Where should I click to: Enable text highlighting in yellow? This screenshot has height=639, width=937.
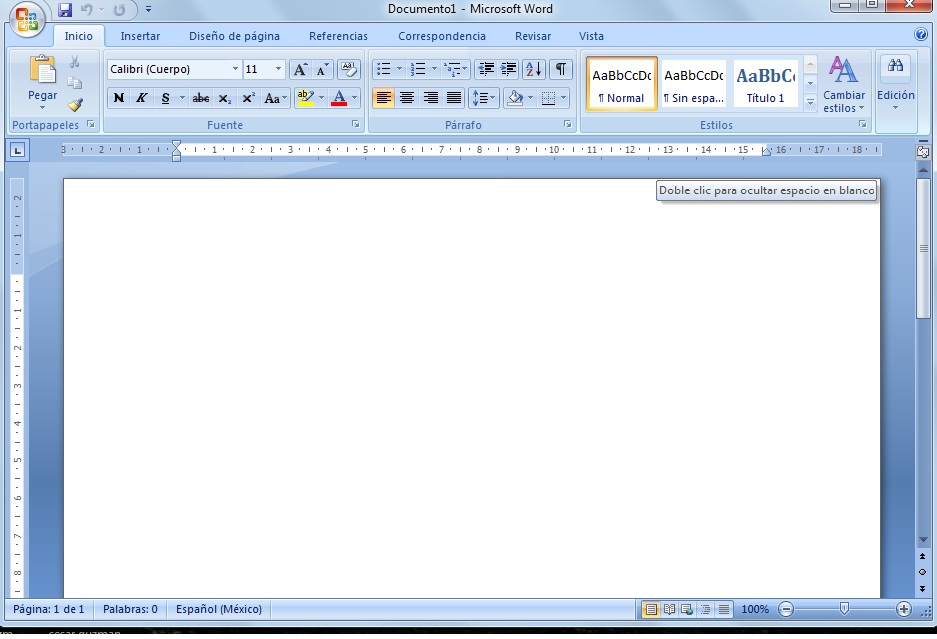[305, 99]
